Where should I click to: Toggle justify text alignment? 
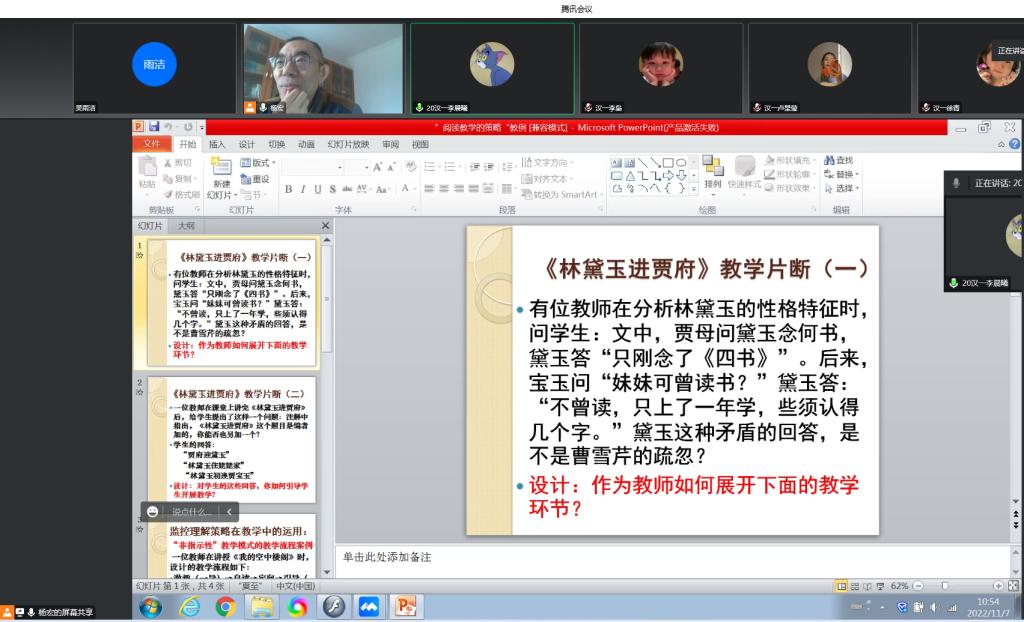pyautogui.click(x=473, y=189)
